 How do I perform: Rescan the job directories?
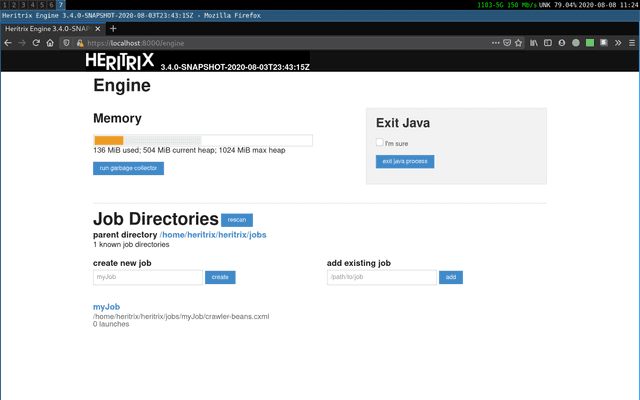coord(237,220)
